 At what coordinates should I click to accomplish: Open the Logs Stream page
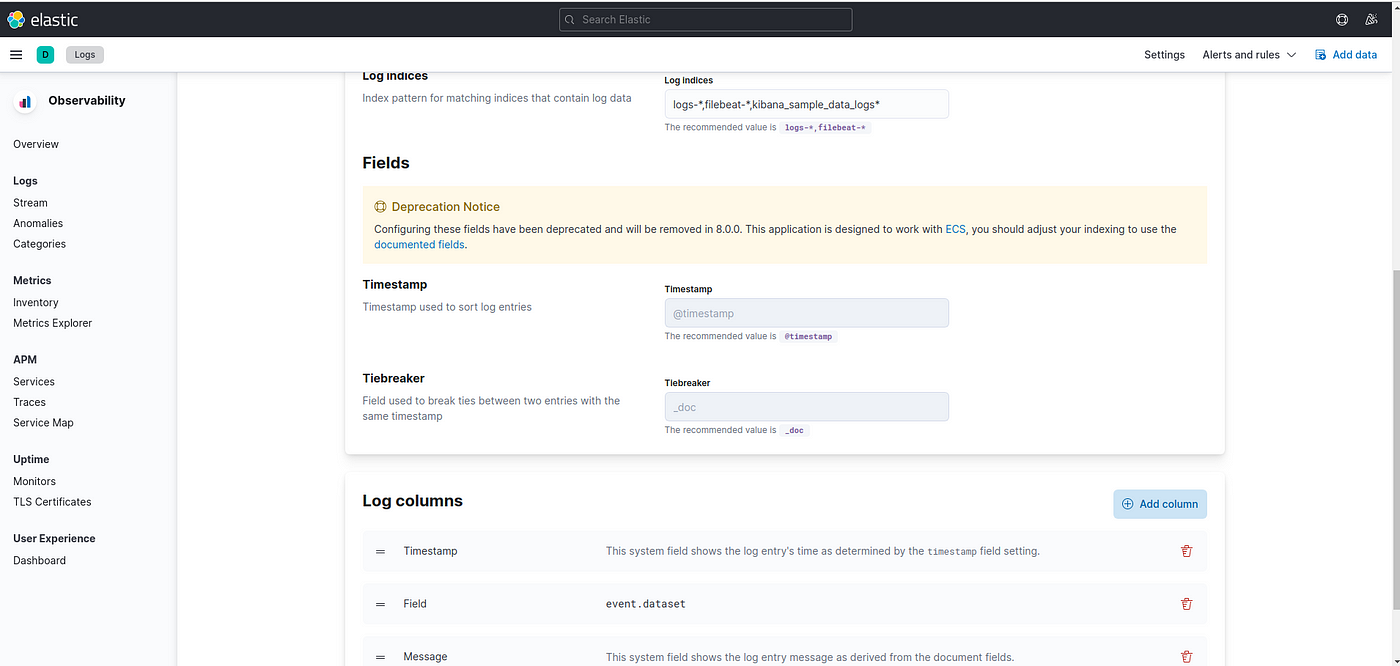tap(30, 203)
